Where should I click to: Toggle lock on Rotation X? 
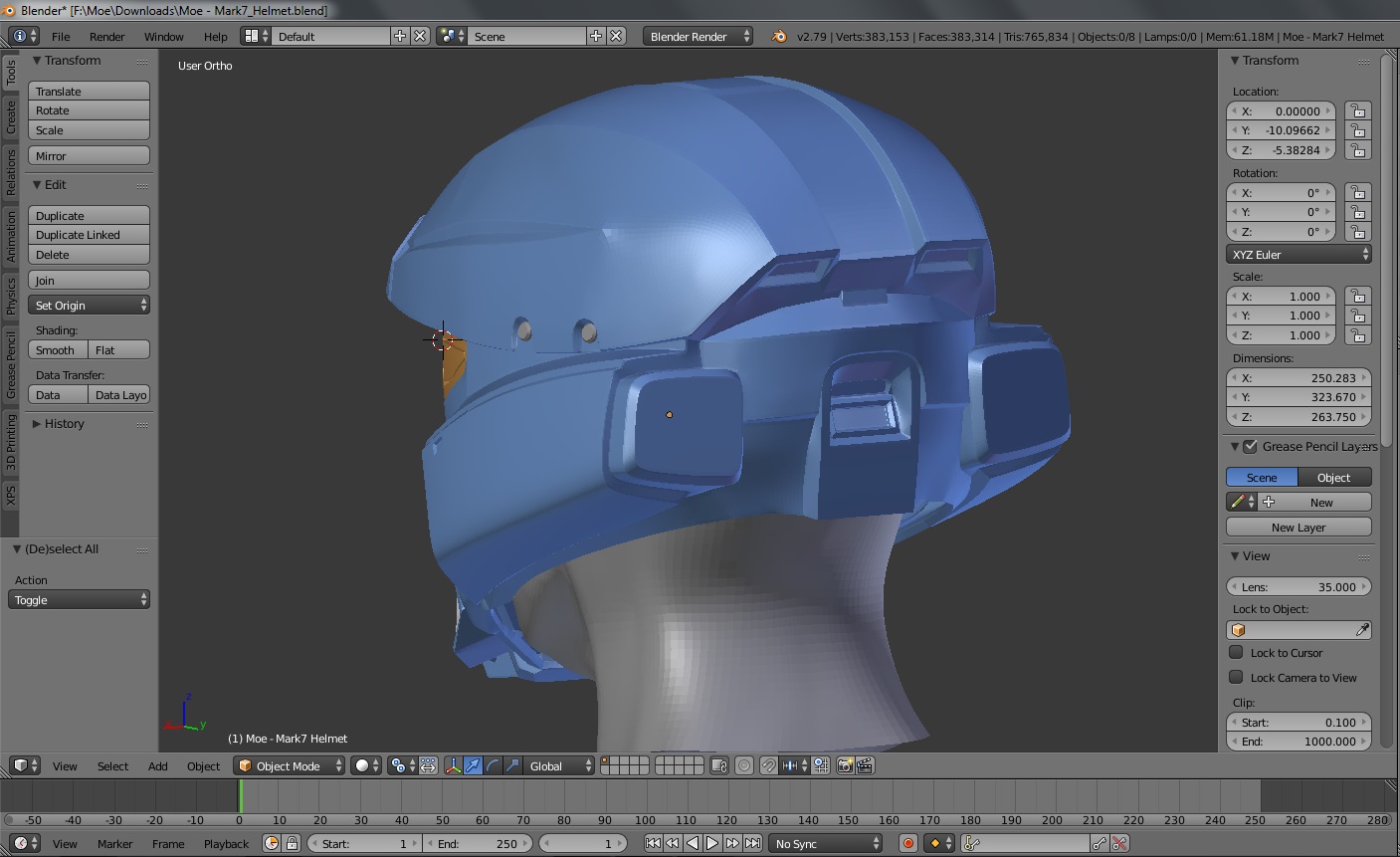click(x=1357, y=192)
